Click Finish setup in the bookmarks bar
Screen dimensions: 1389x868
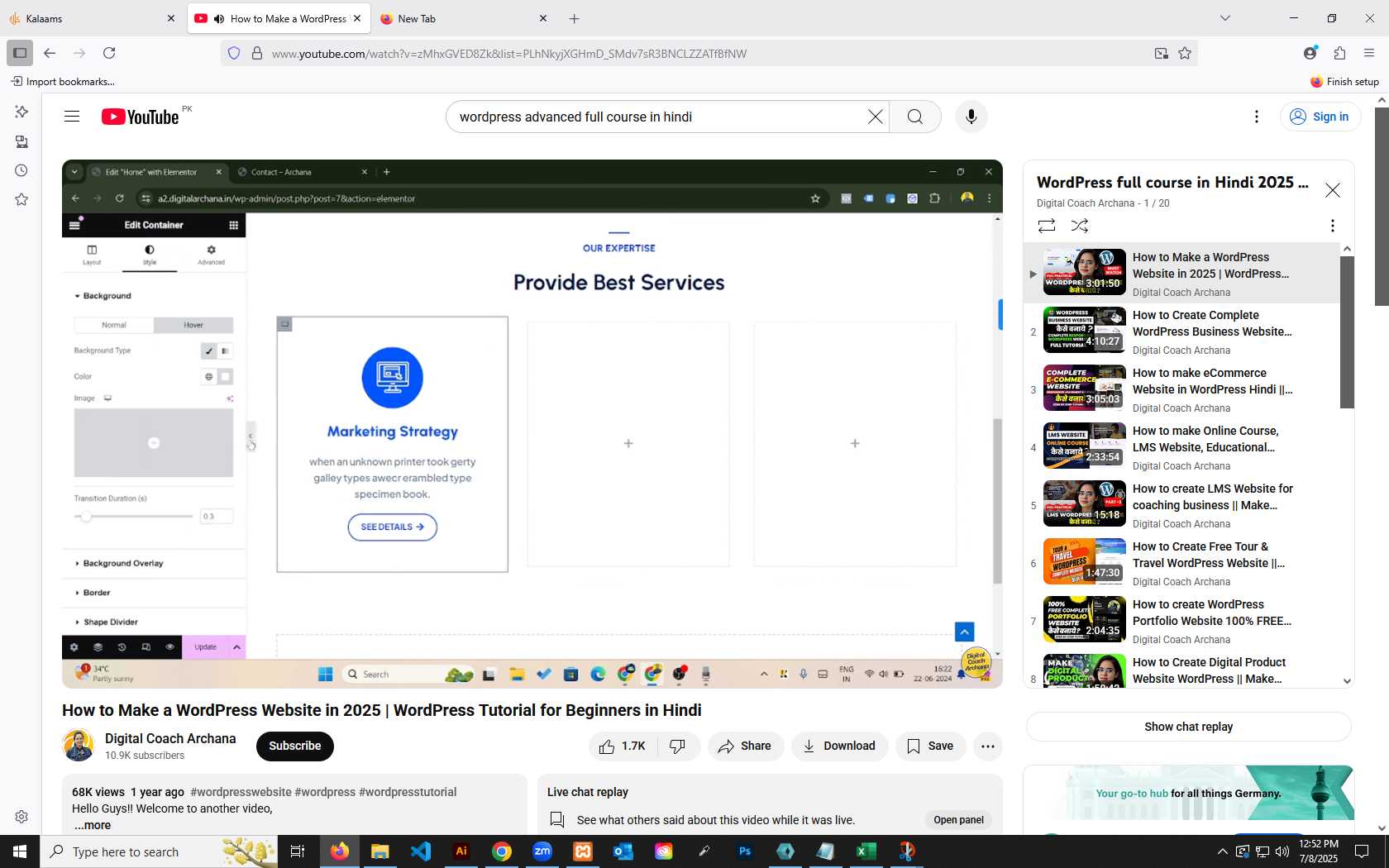coord(1344,81)
